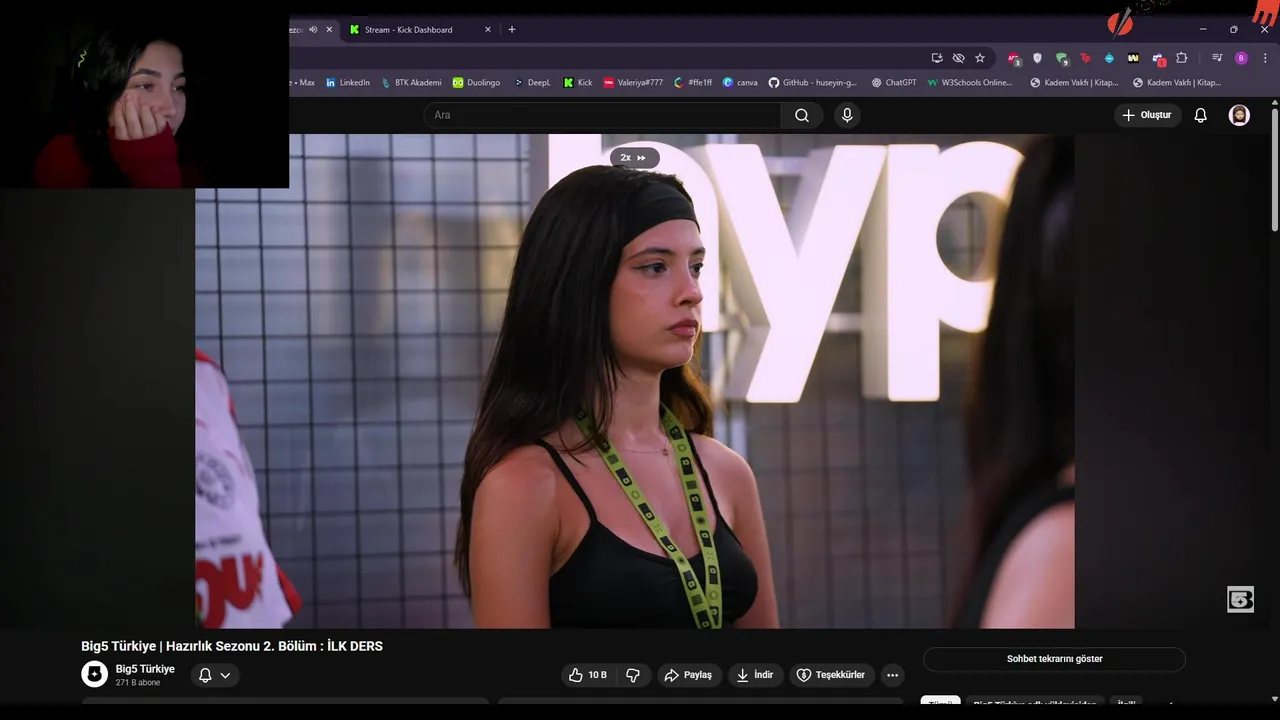
Task: Open a new browser tab
Action: (x=512, y=30)
